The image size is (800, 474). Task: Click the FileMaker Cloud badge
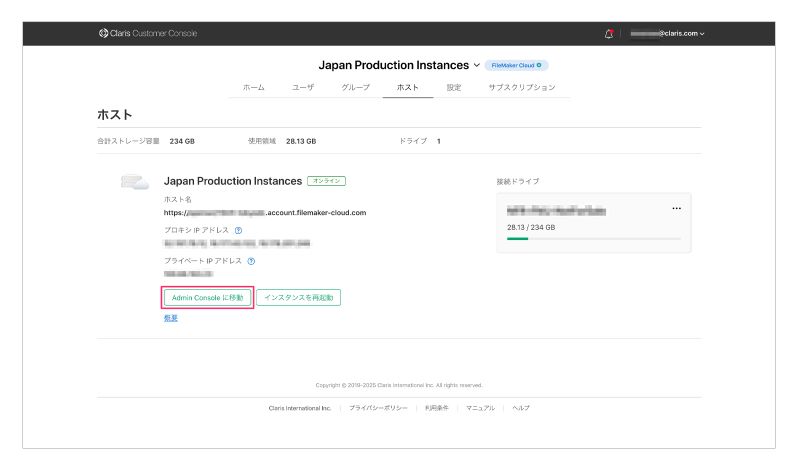pos(516,65)
